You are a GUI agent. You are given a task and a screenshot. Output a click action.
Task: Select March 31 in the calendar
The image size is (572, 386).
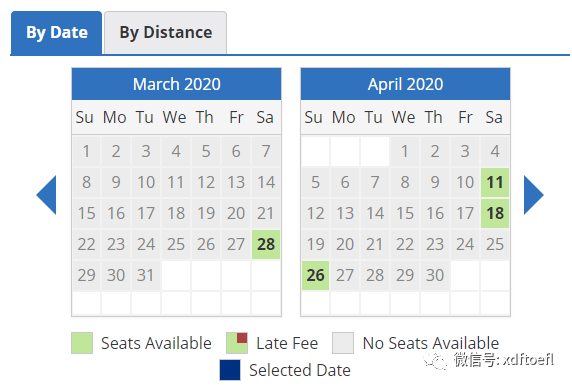point(146,275)
